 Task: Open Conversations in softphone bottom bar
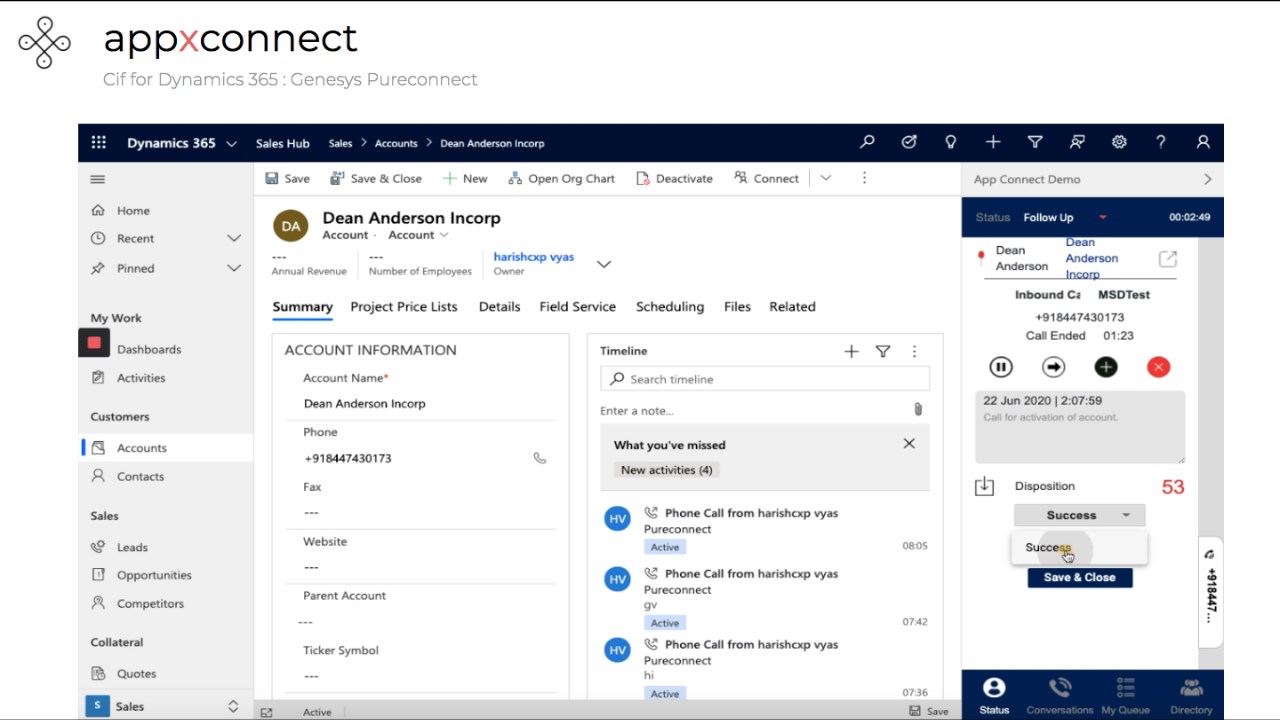click(1060, 696)
